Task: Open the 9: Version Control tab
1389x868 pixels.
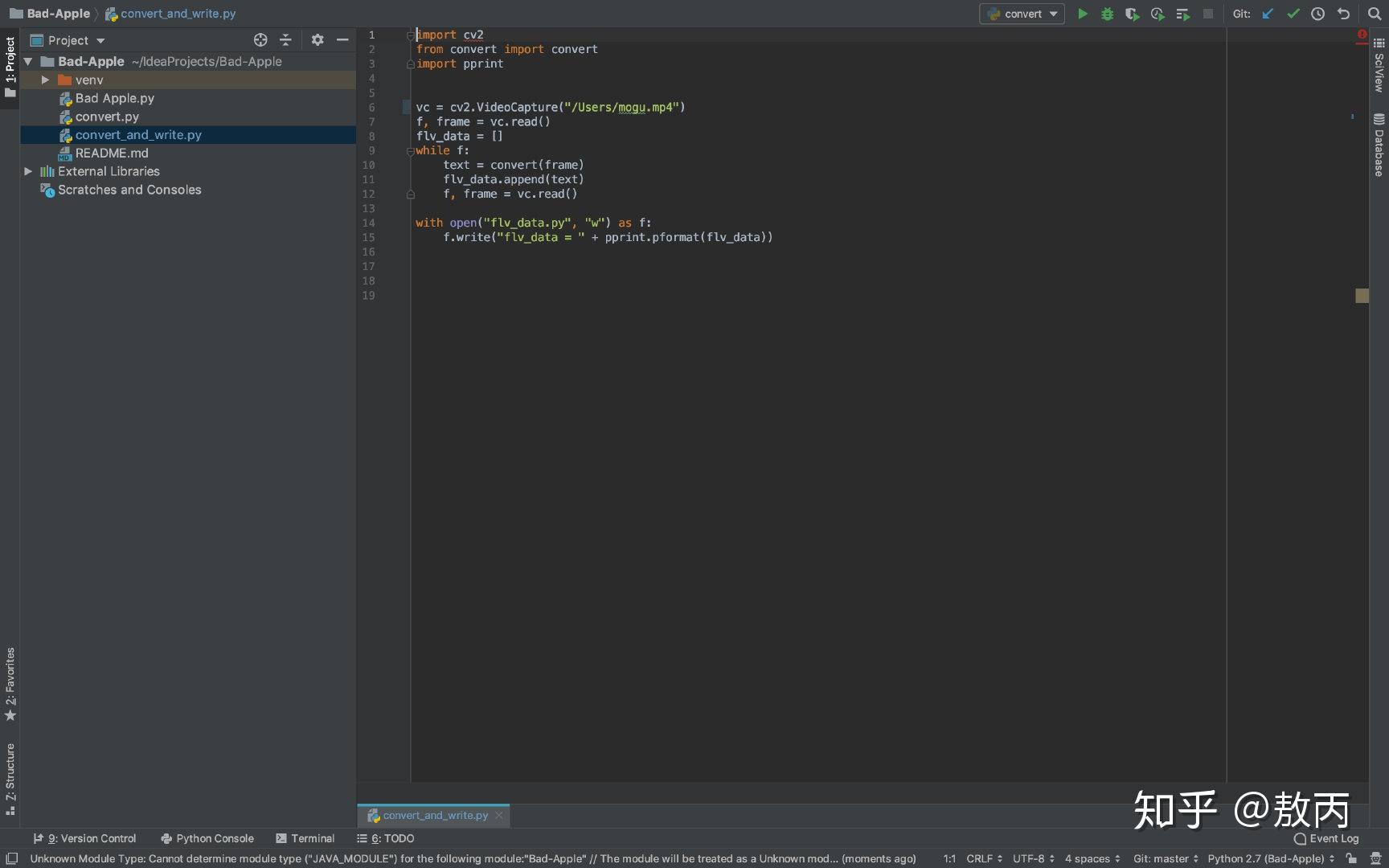Action: coord(84,838)
